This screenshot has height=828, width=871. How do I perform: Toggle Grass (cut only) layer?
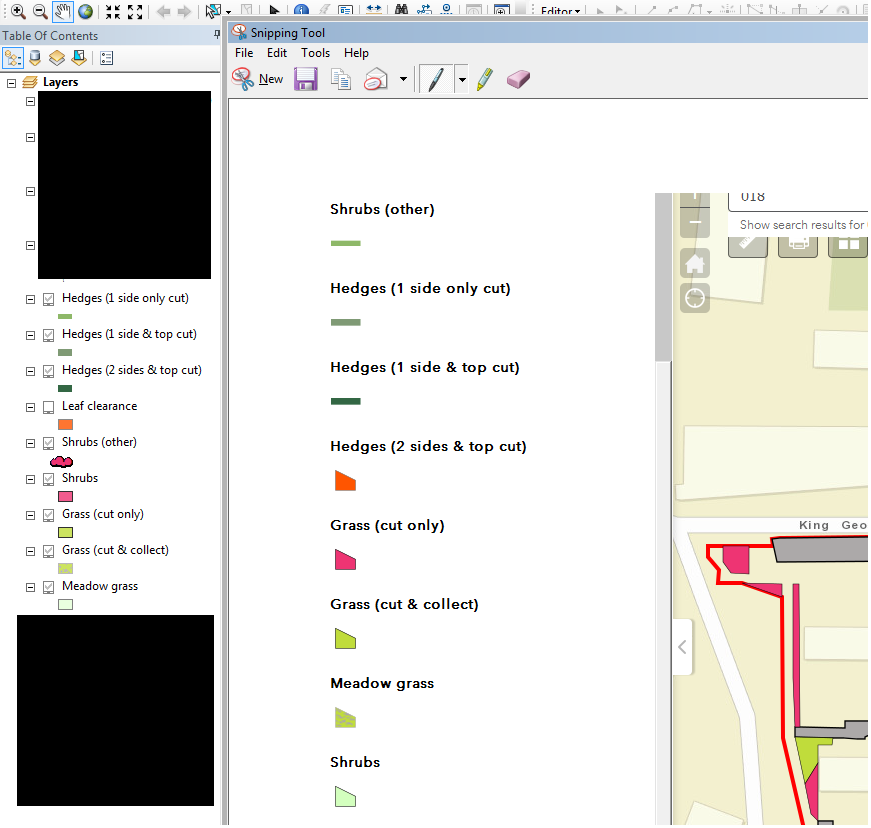(x=49, y=515)
